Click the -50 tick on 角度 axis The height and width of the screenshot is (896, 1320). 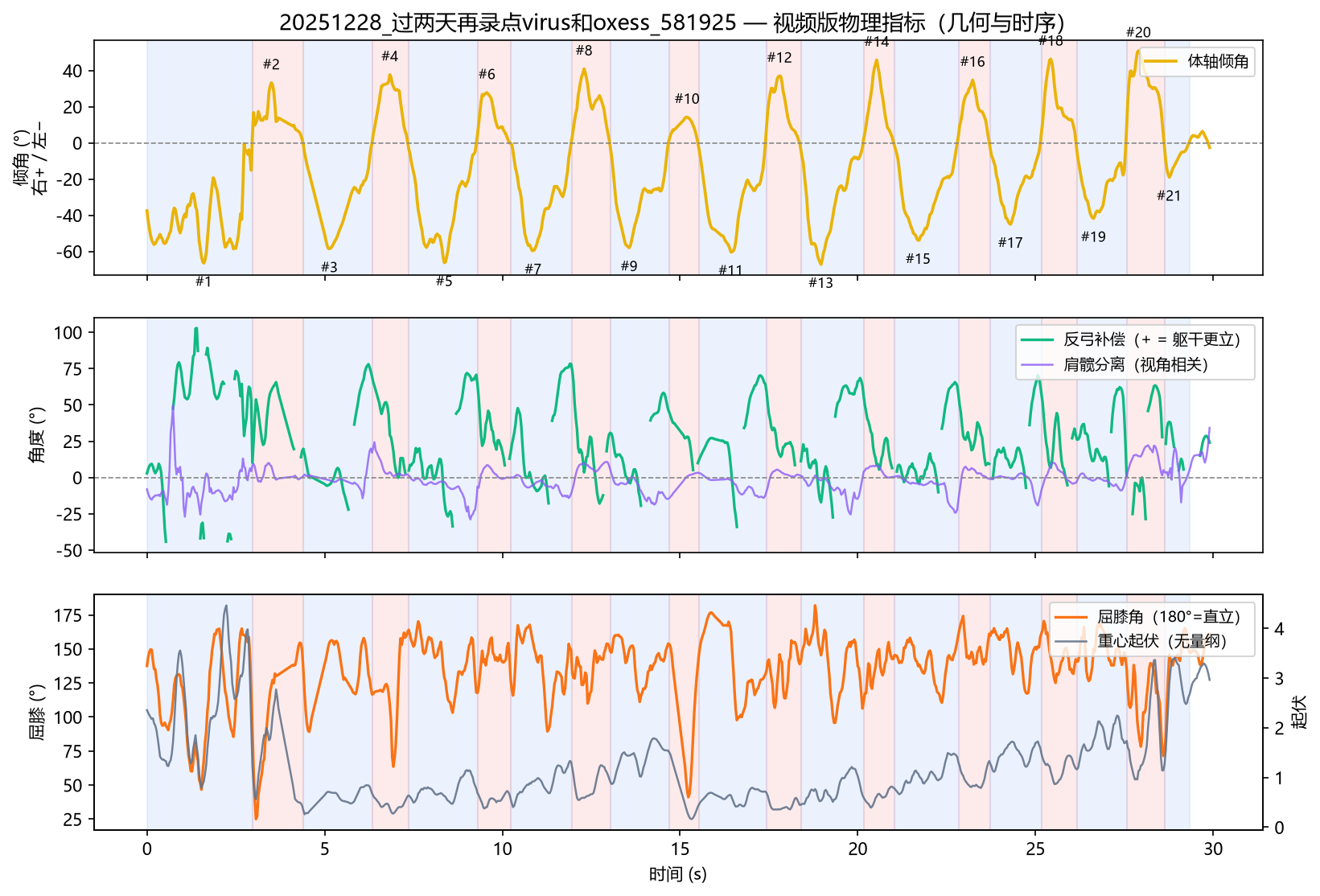coord(69,550)
